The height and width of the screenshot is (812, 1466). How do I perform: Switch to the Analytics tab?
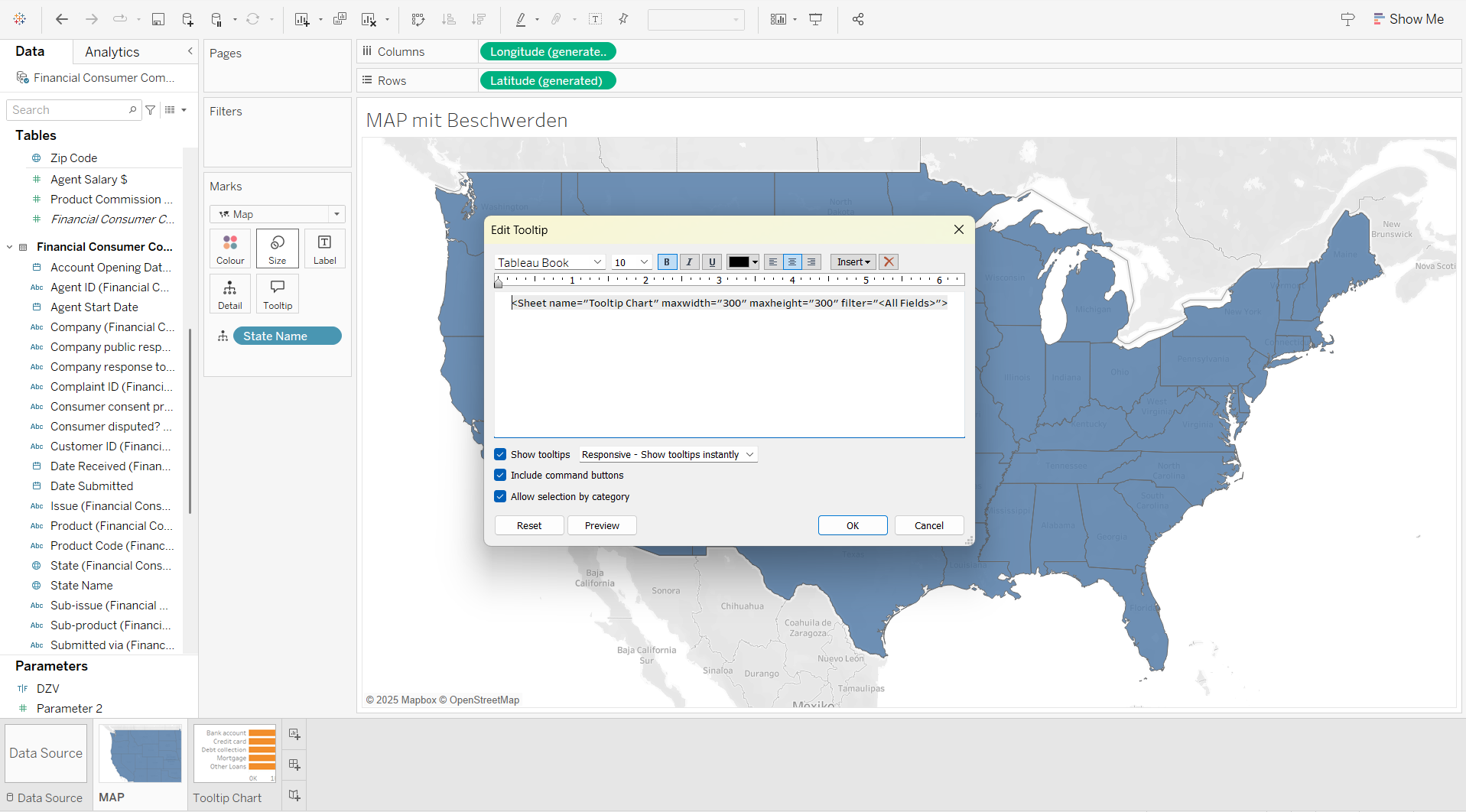pos(112,52)
